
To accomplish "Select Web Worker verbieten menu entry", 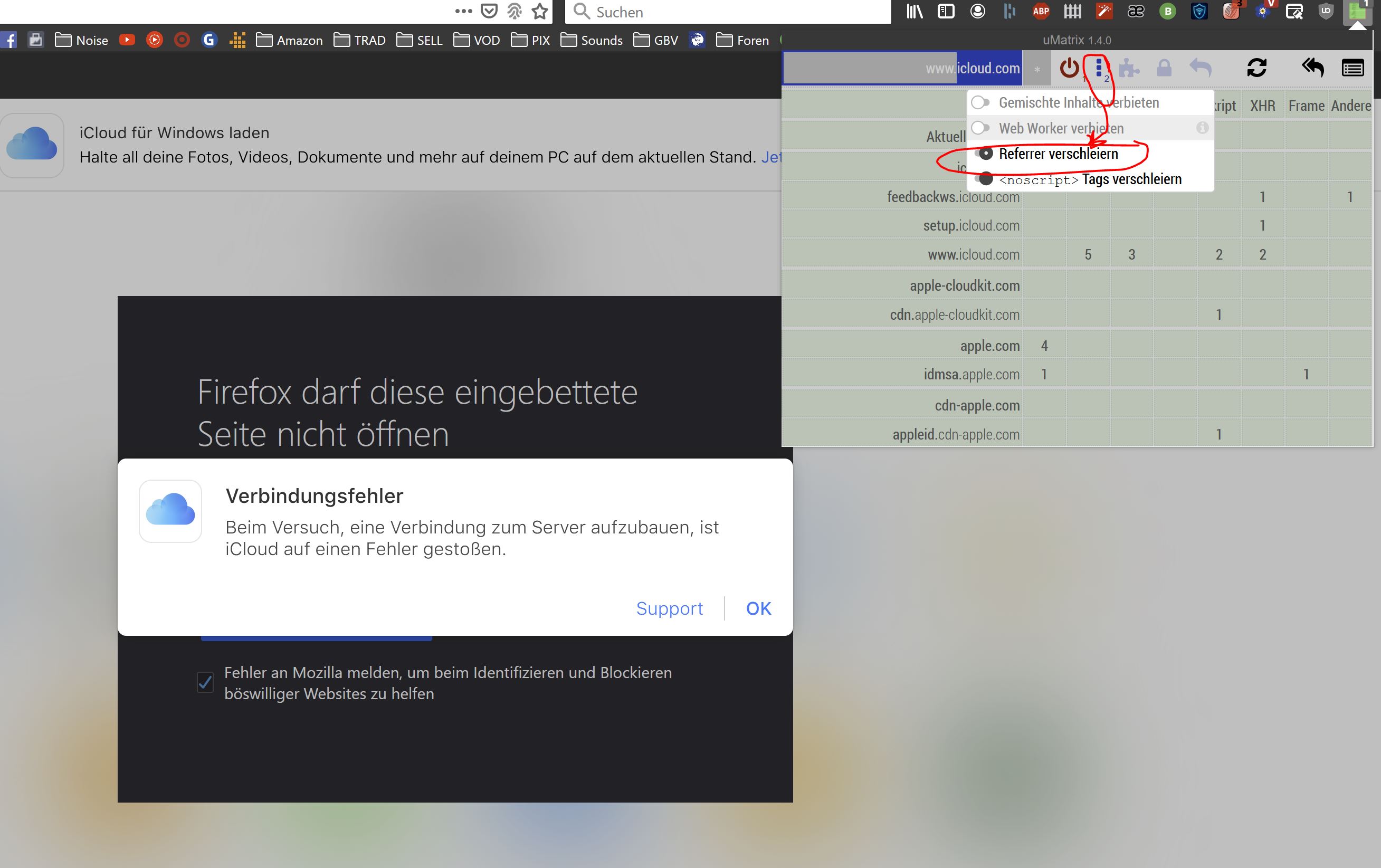I will [1061, 128].
